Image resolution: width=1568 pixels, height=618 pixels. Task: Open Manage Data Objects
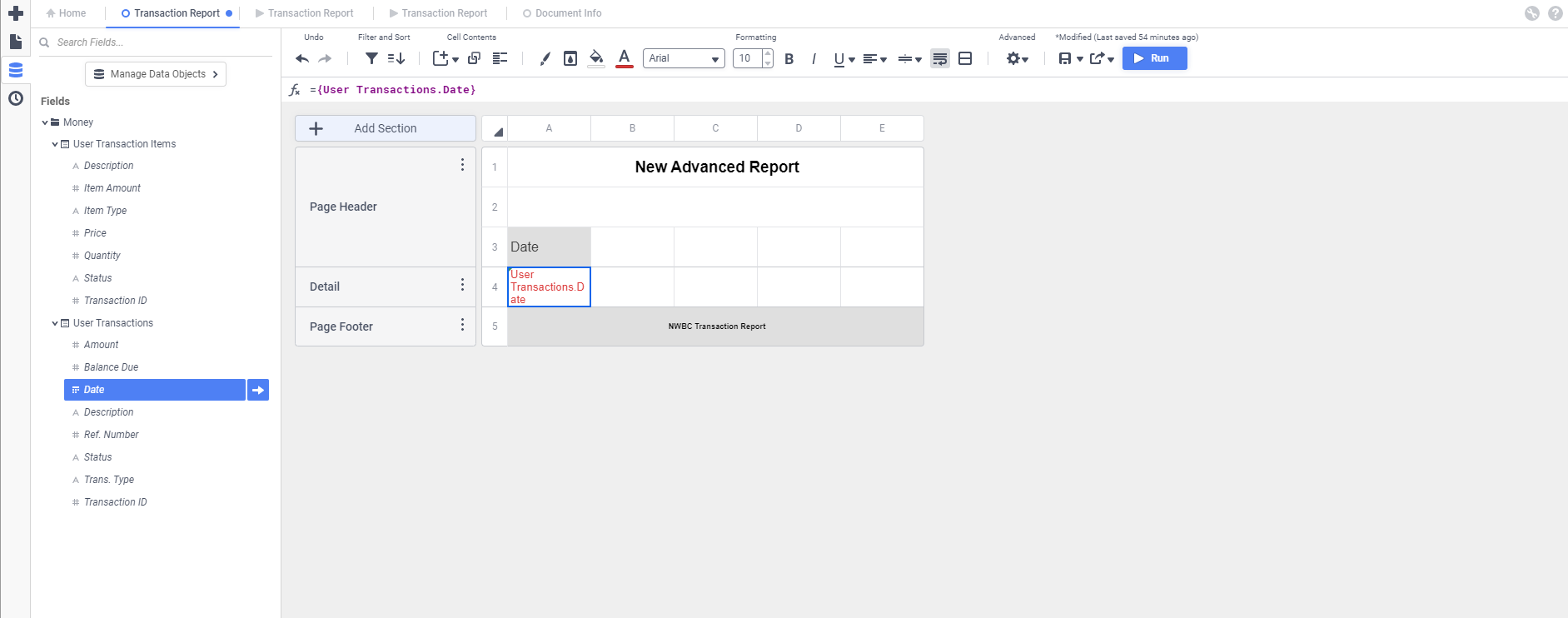click(156, 74)
